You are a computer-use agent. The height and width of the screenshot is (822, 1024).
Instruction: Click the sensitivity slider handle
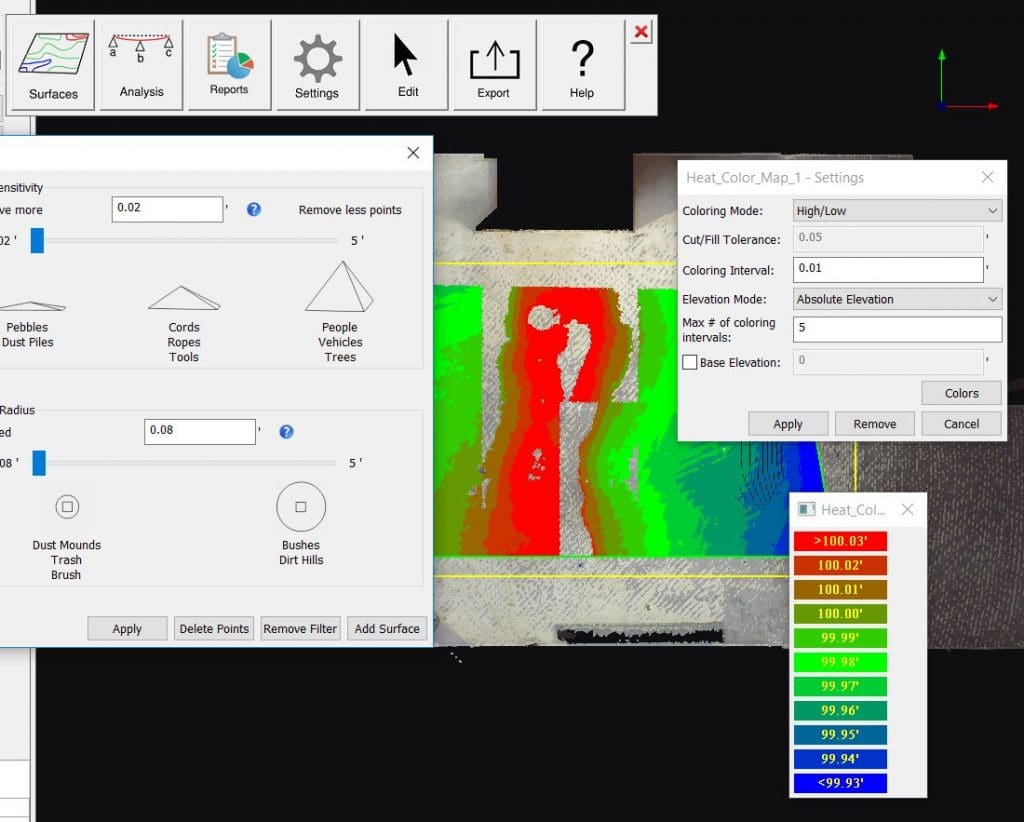(37, 240)
